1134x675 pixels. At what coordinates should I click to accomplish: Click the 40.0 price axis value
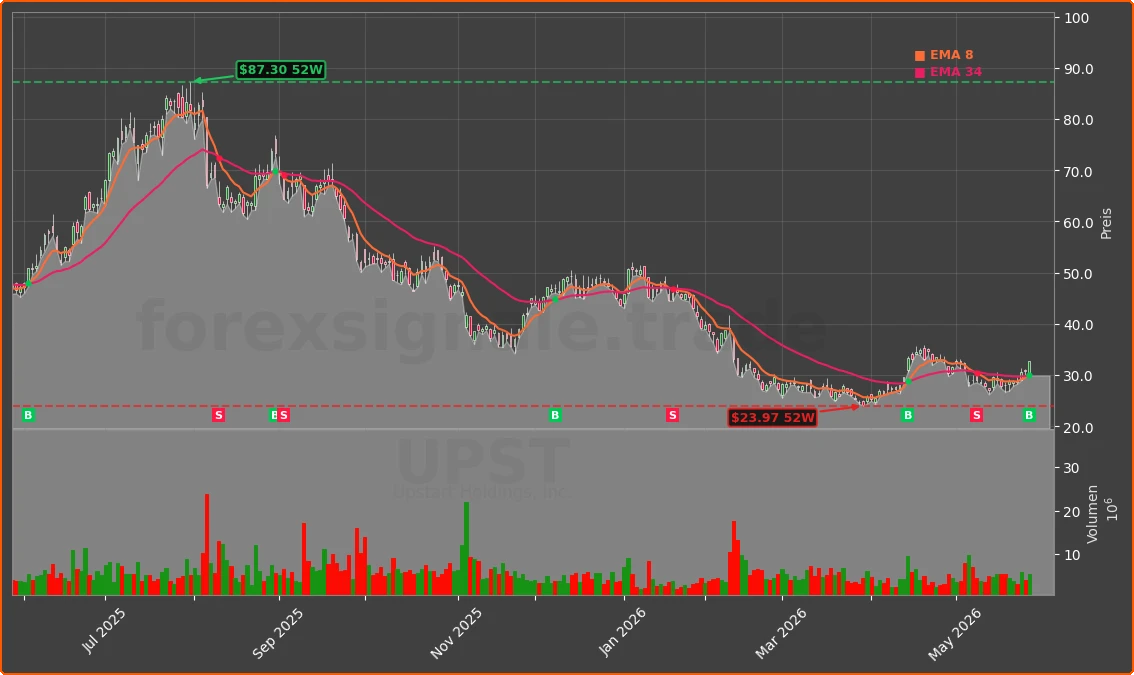click(1078, 325)
